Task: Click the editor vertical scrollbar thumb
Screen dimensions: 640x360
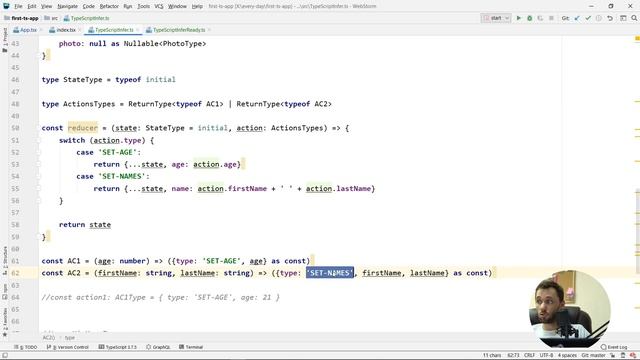Action: click(x=638, y=230)
